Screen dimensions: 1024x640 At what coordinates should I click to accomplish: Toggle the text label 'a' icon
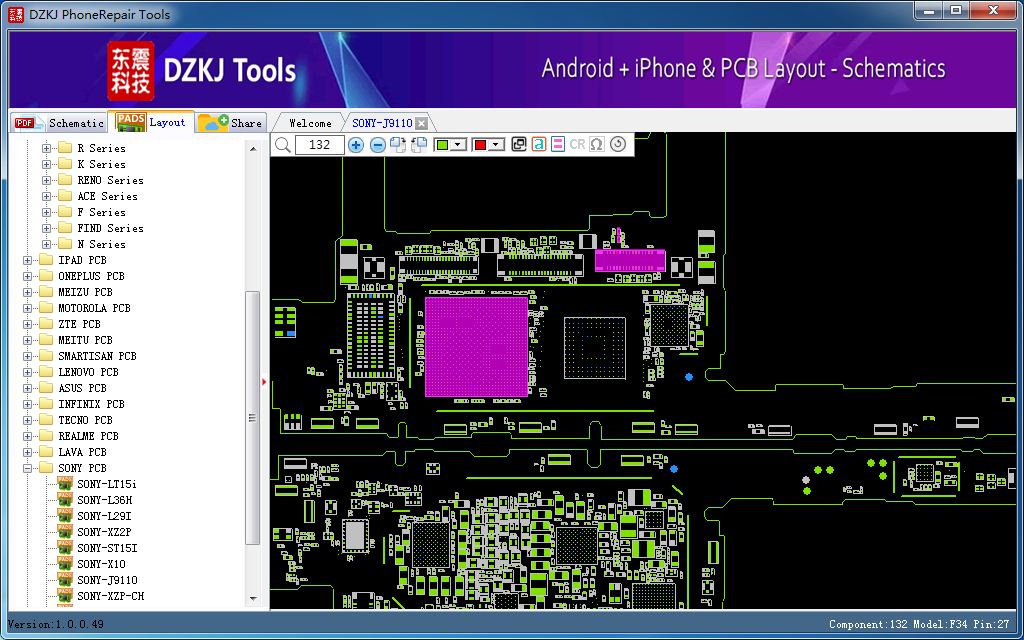(538, 144)
